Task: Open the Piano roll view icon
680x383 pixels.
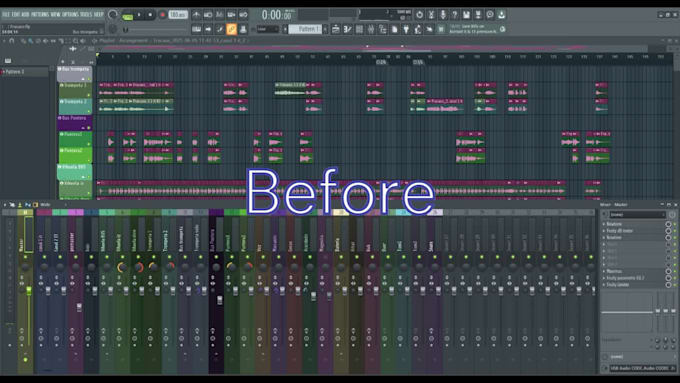Action: coord(347,29)
